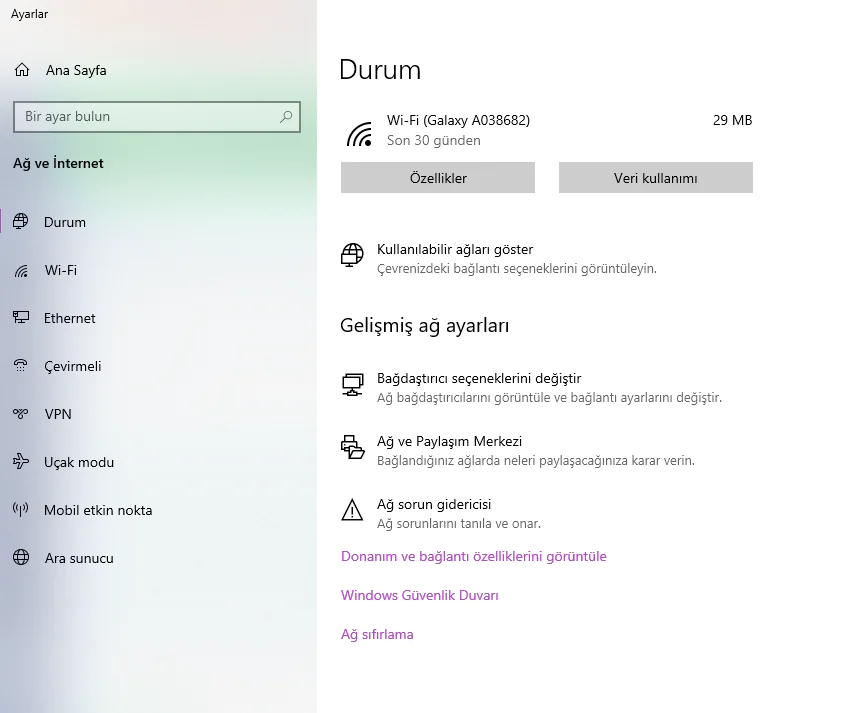This screenshot has height=713, width=855.
Task: Click the Ana Sayfa home icon
Action: click(x=22, y=70)
